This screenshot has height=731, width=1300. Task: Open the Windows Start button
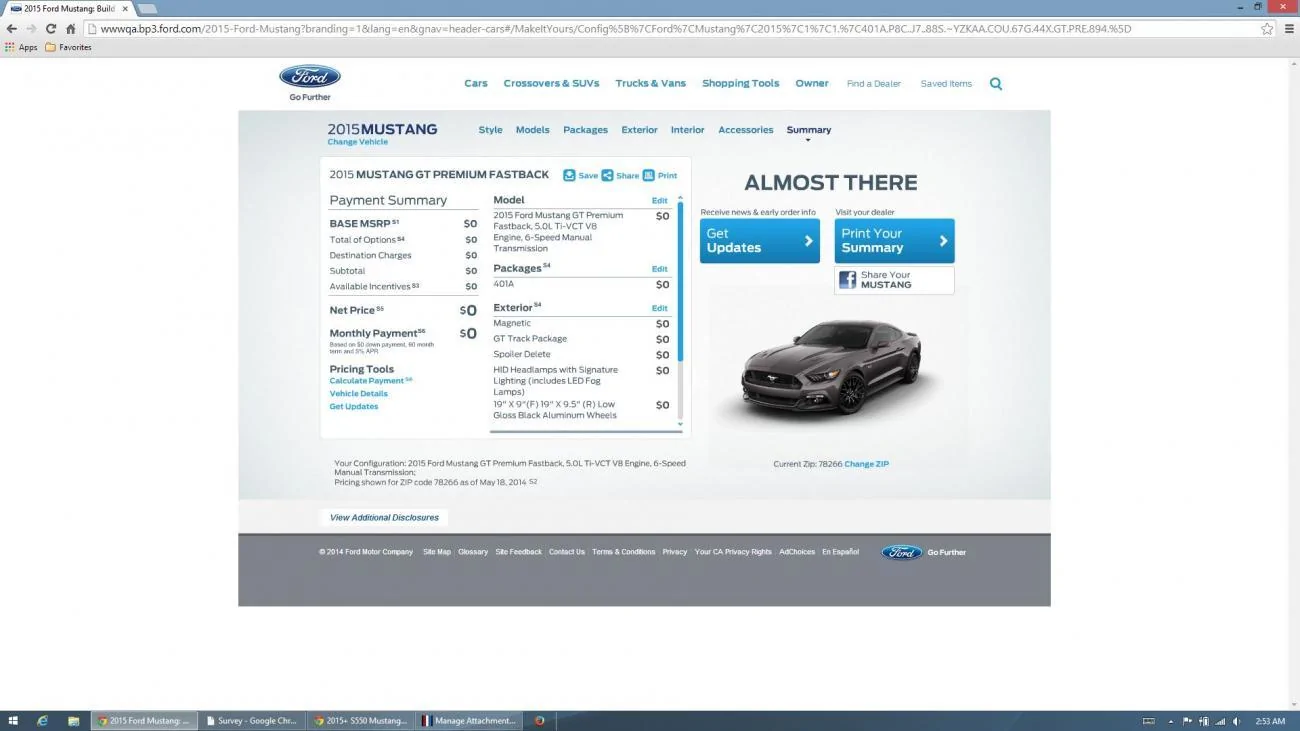pyautogui.click(x=13, y=720)
